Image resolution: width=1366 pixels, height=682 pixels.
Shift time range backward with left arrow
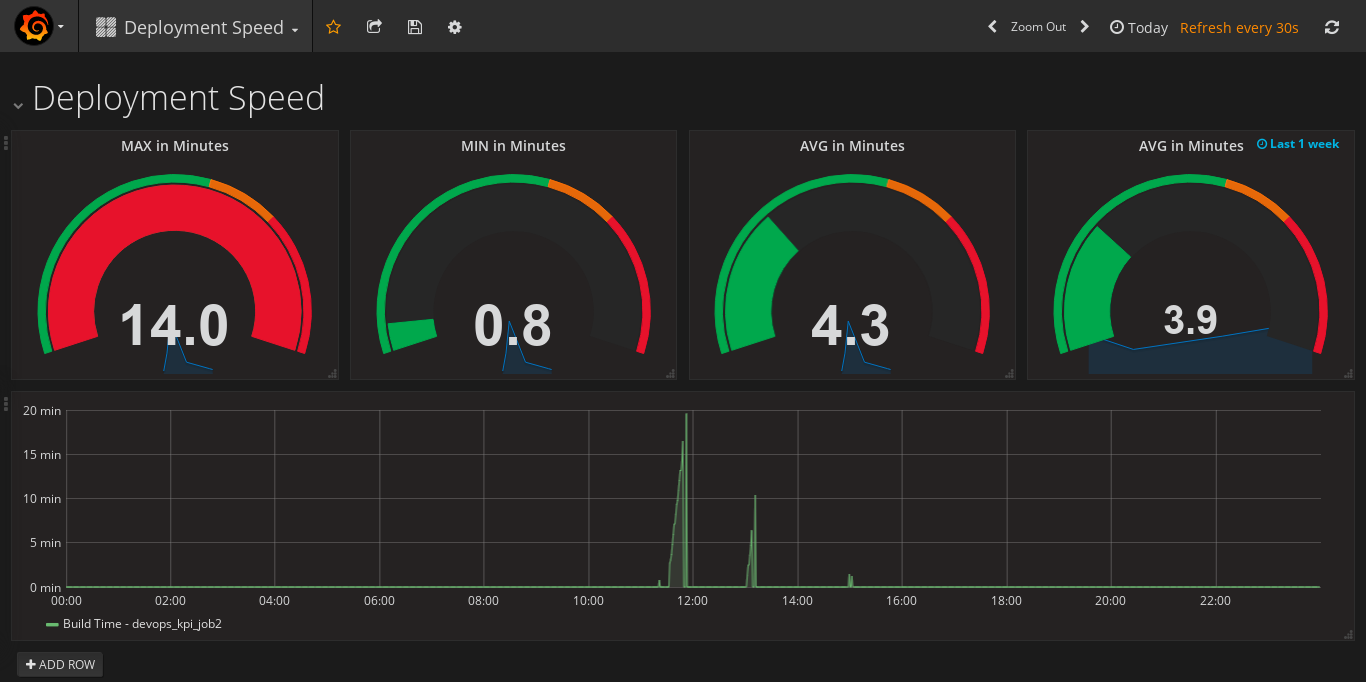pos(992,27)
